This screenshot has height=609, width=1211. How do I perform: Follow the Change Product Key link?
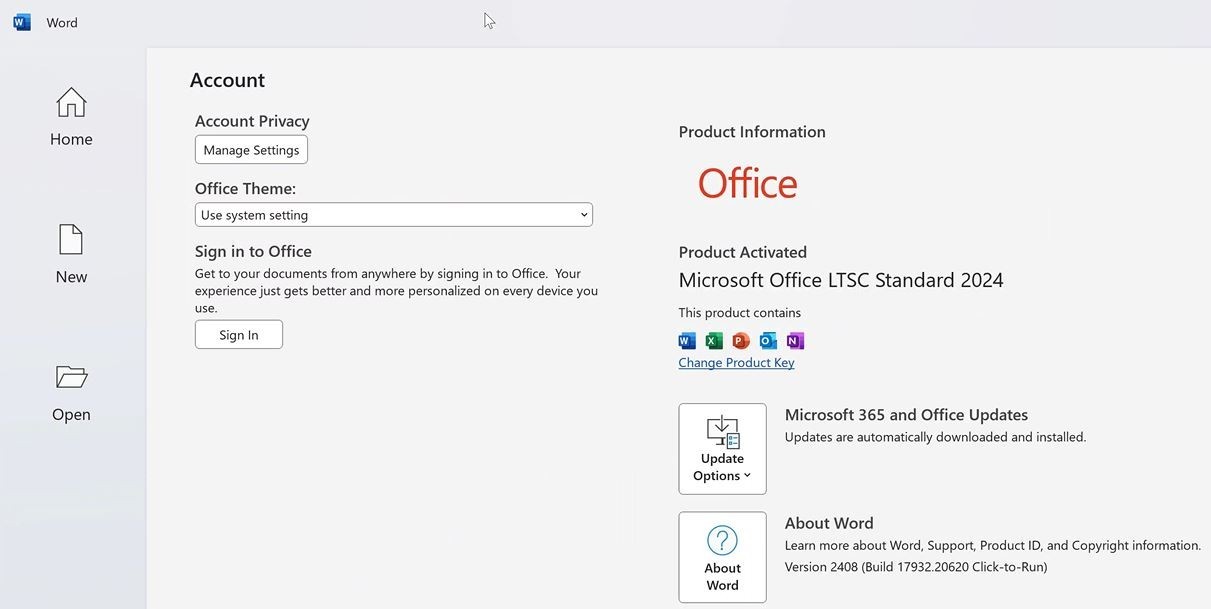(x=736, y=363)
